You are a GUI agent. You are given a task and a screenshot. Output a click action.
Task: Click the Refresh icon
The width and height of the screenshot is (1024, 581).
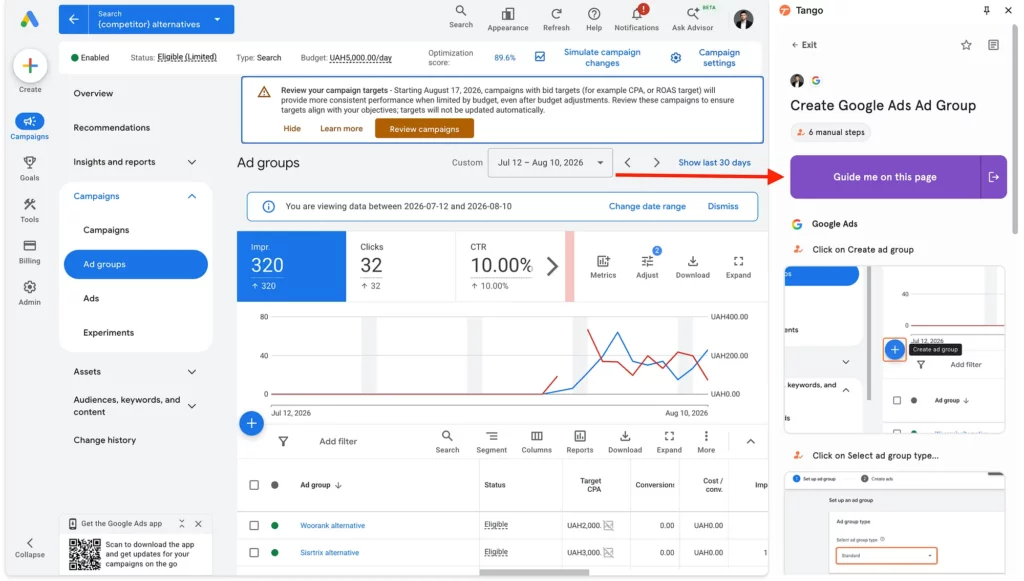[x=556, y=19]
